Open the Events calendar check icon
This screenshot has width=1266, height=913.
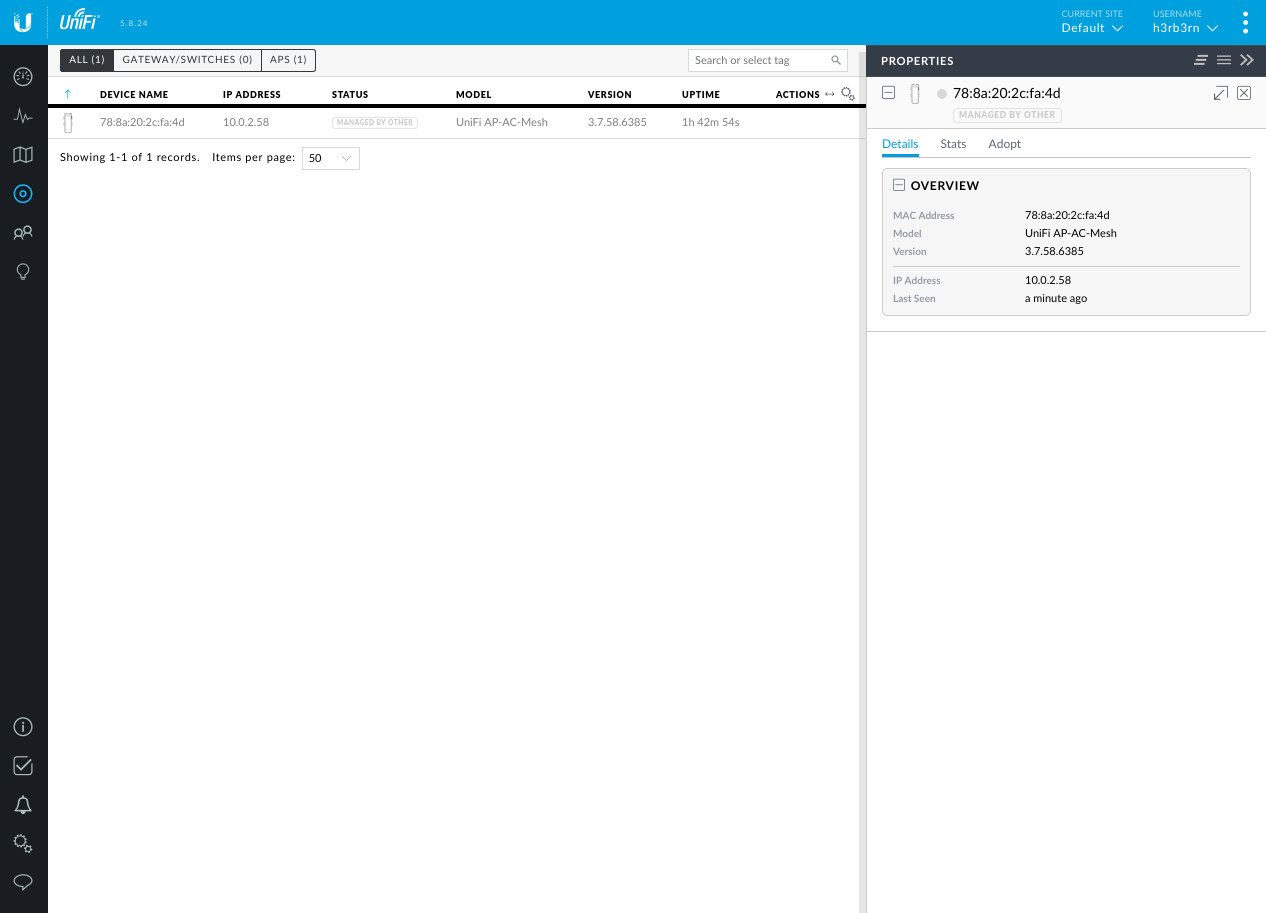tap(23, 766)
